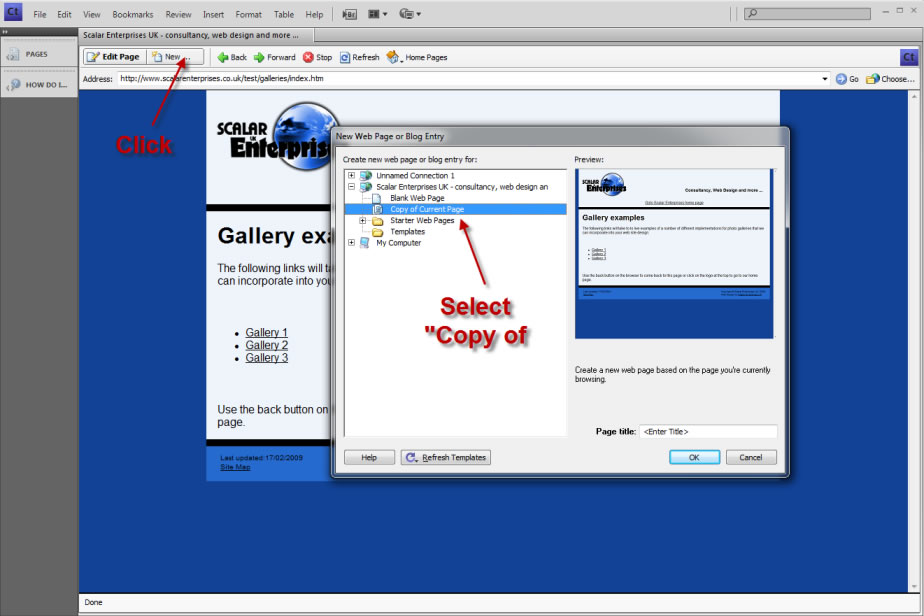924x616 pixels.
Task: Click the Unnamed Connection 1 globe icon
Action: (365, 176)
